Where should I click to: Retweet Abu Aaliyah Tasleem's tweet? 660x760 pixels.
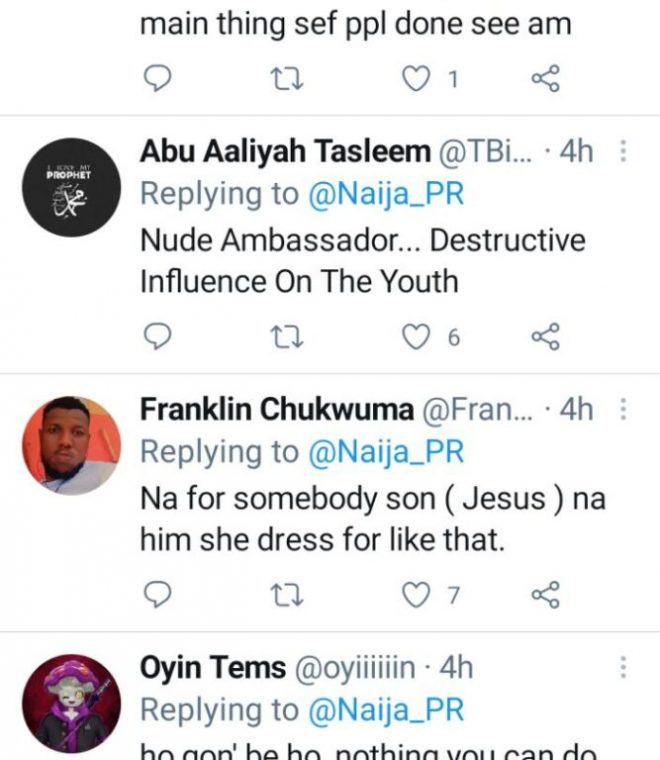[x=284, y=338]
